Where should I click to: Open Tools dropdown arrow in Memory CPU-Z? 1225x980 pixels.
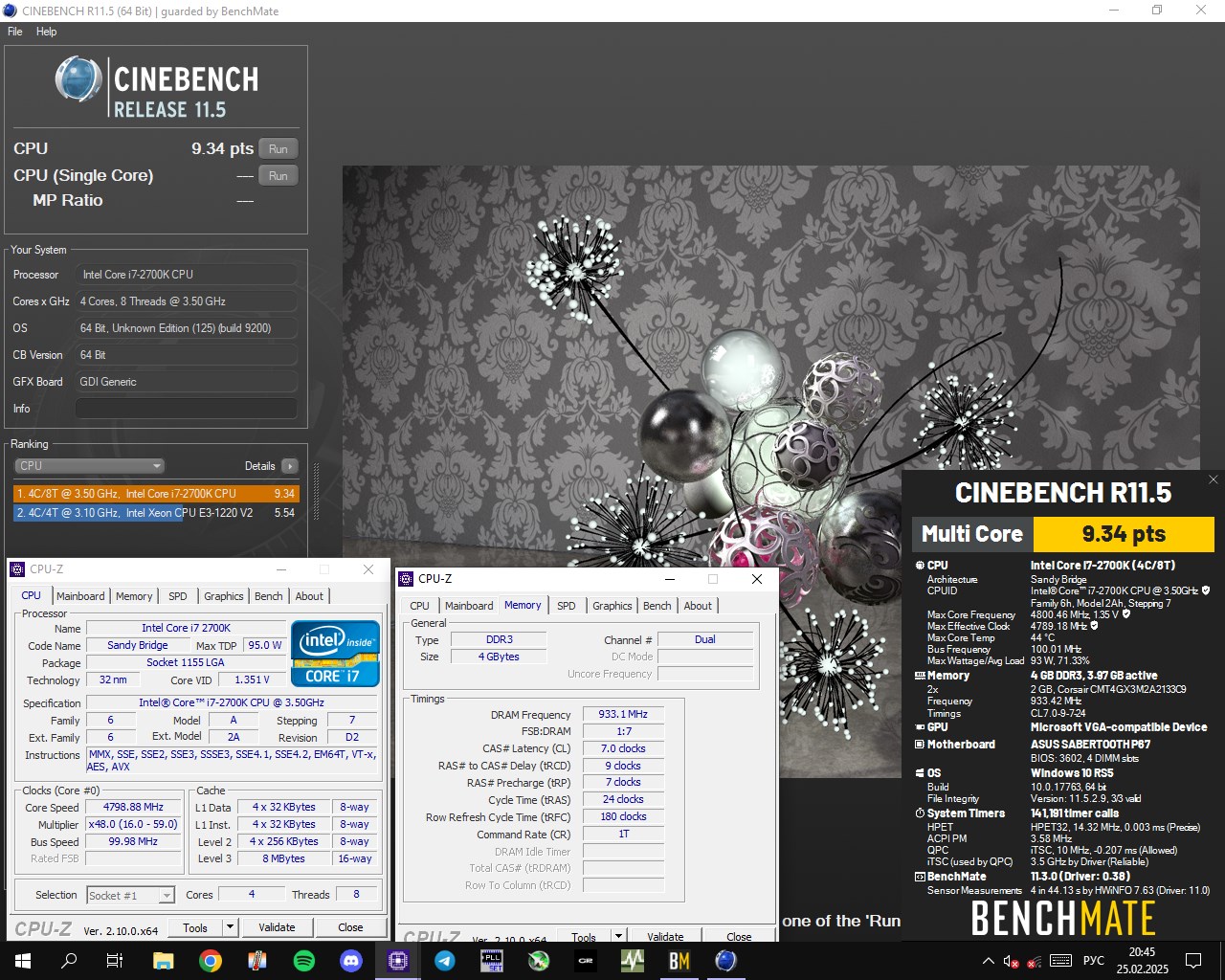tap(618, 936)
